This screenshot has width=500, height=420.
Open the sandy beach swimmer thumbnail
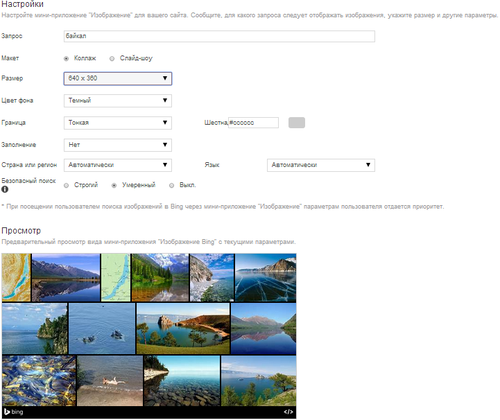click(x=110, y=381)
